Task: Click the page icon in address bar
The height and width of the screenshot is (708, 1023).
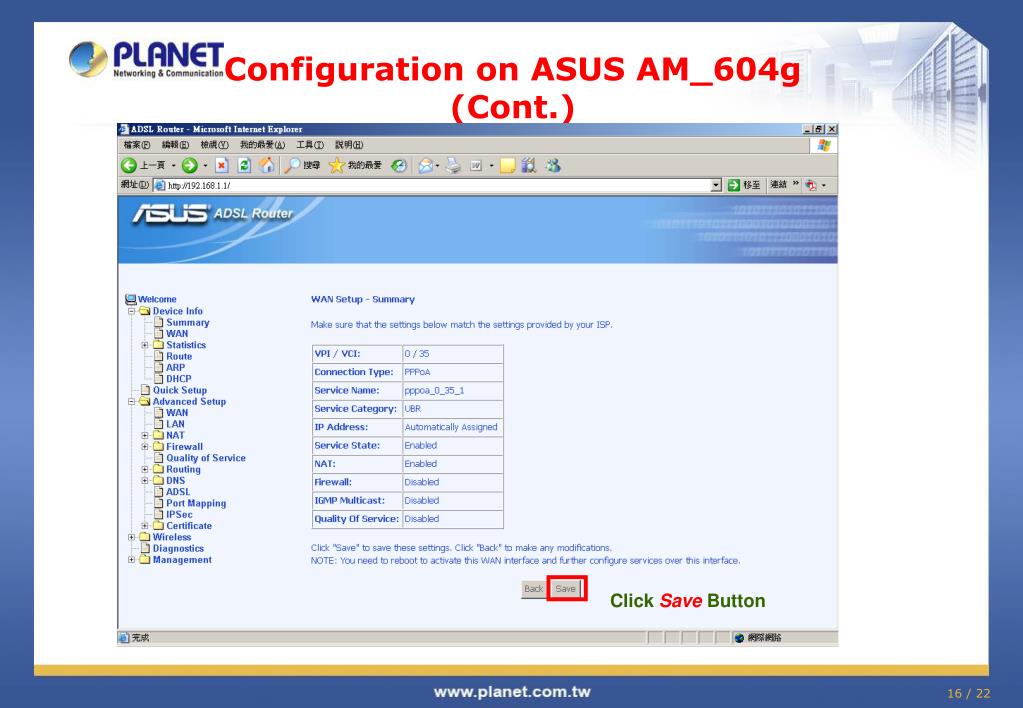Action: (x=160, y=185)
